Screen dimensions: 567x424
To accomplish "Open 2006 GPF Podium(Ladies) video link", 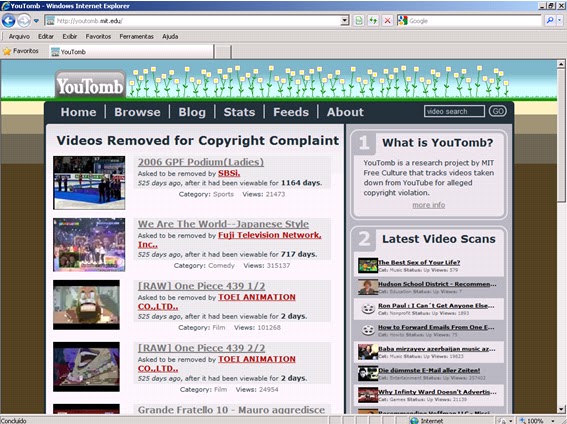I will [x=201, y=162].
